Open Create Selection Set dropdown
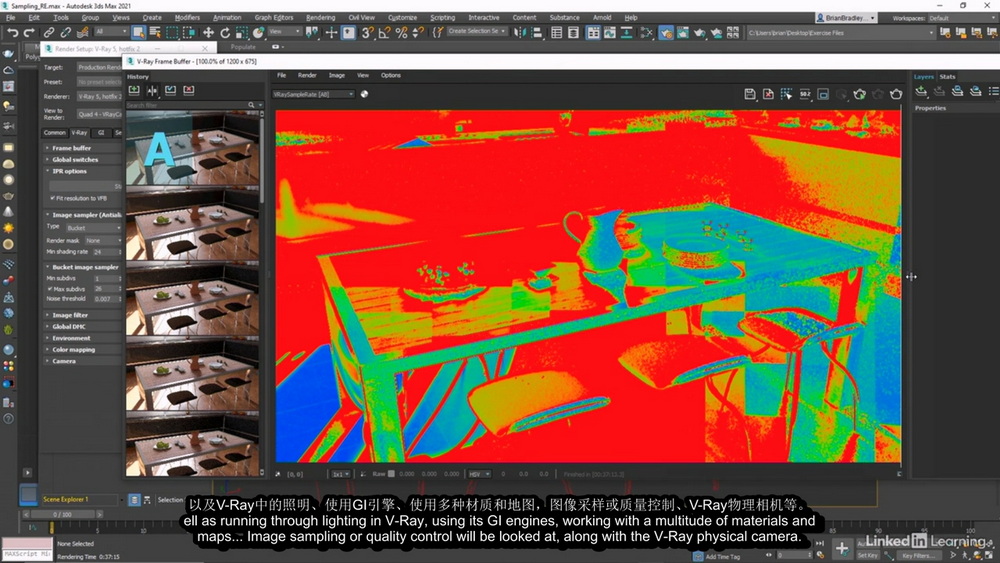The height and width of the screenshot is (563, 1000). pos(476,31)
